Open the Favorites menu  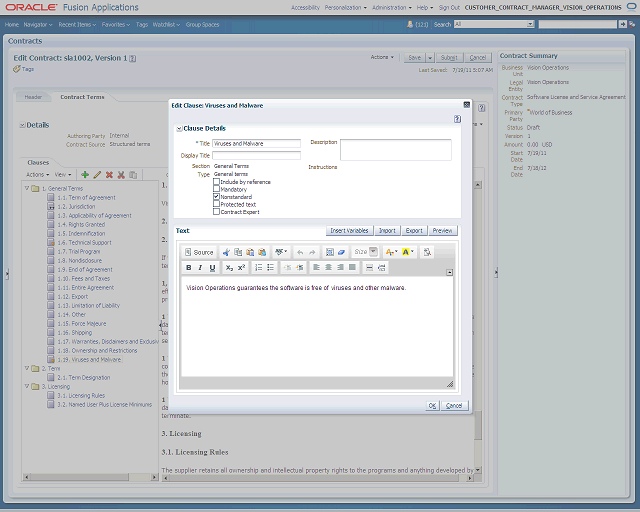click(116, 24)
